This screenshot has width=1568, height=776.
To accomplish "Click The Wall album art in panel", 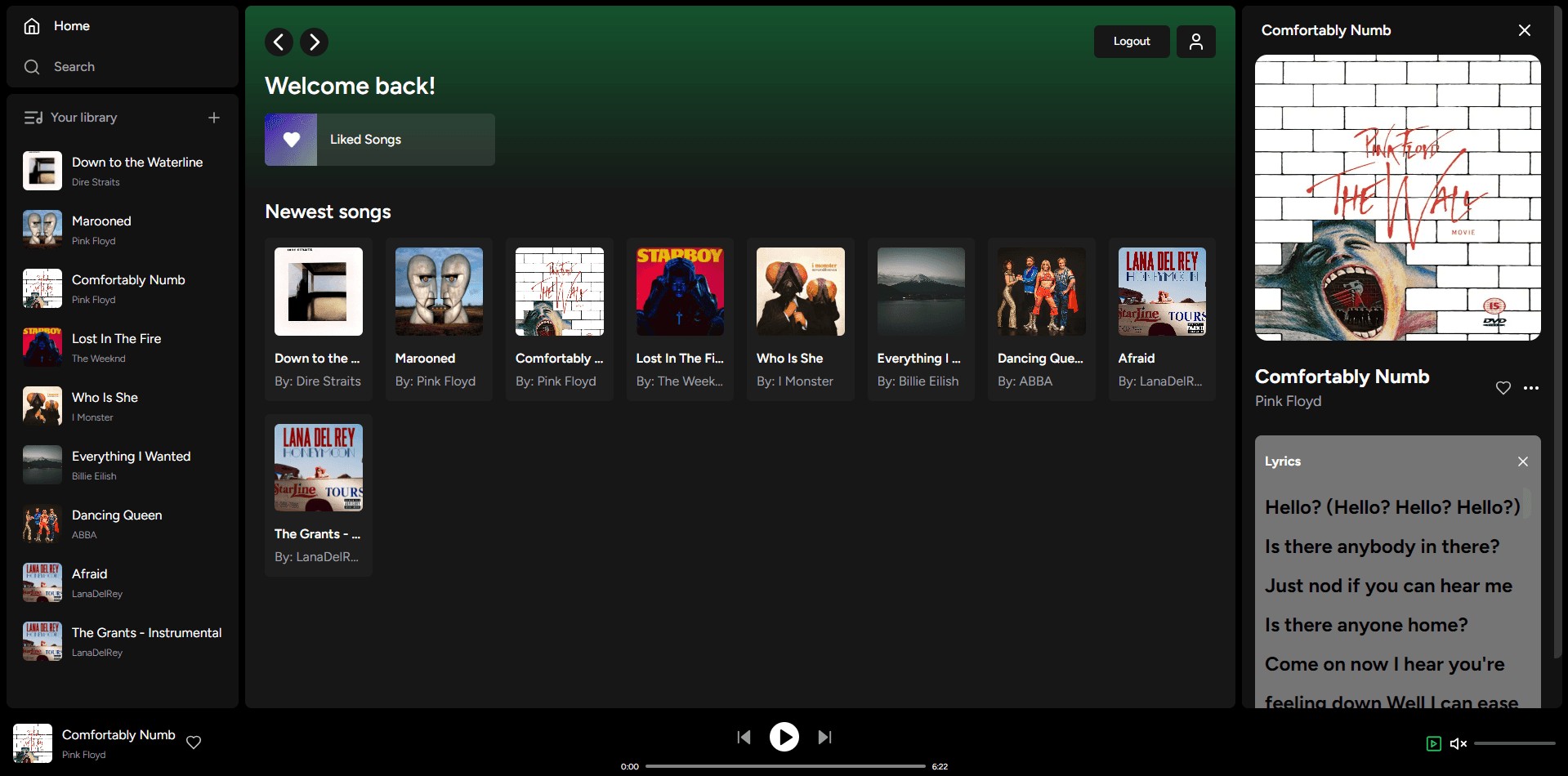I will pyautogui.click(x=1398, y=198).
